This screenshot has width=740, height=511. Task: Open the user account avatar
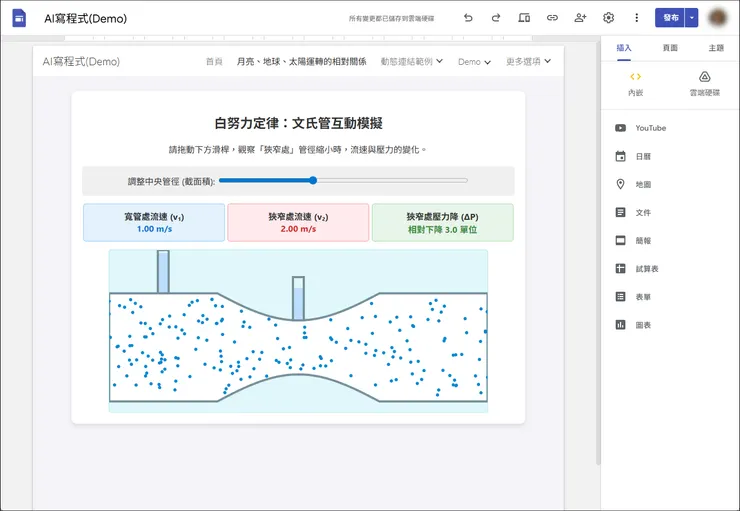pyautogui.click(x=718, y=18)
